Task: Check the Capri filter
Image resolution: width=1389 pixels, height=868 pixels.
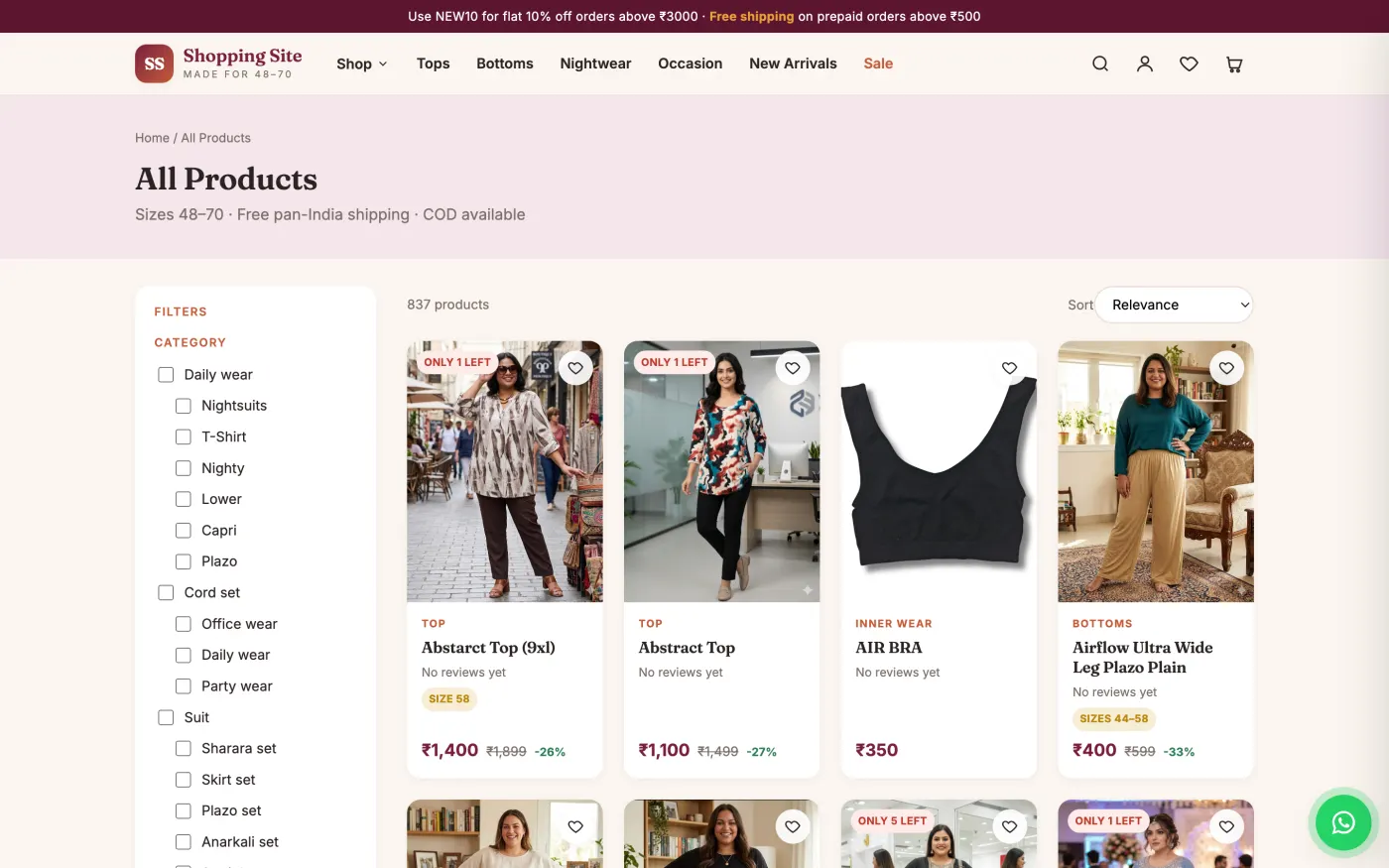Action: click(184, 530)
